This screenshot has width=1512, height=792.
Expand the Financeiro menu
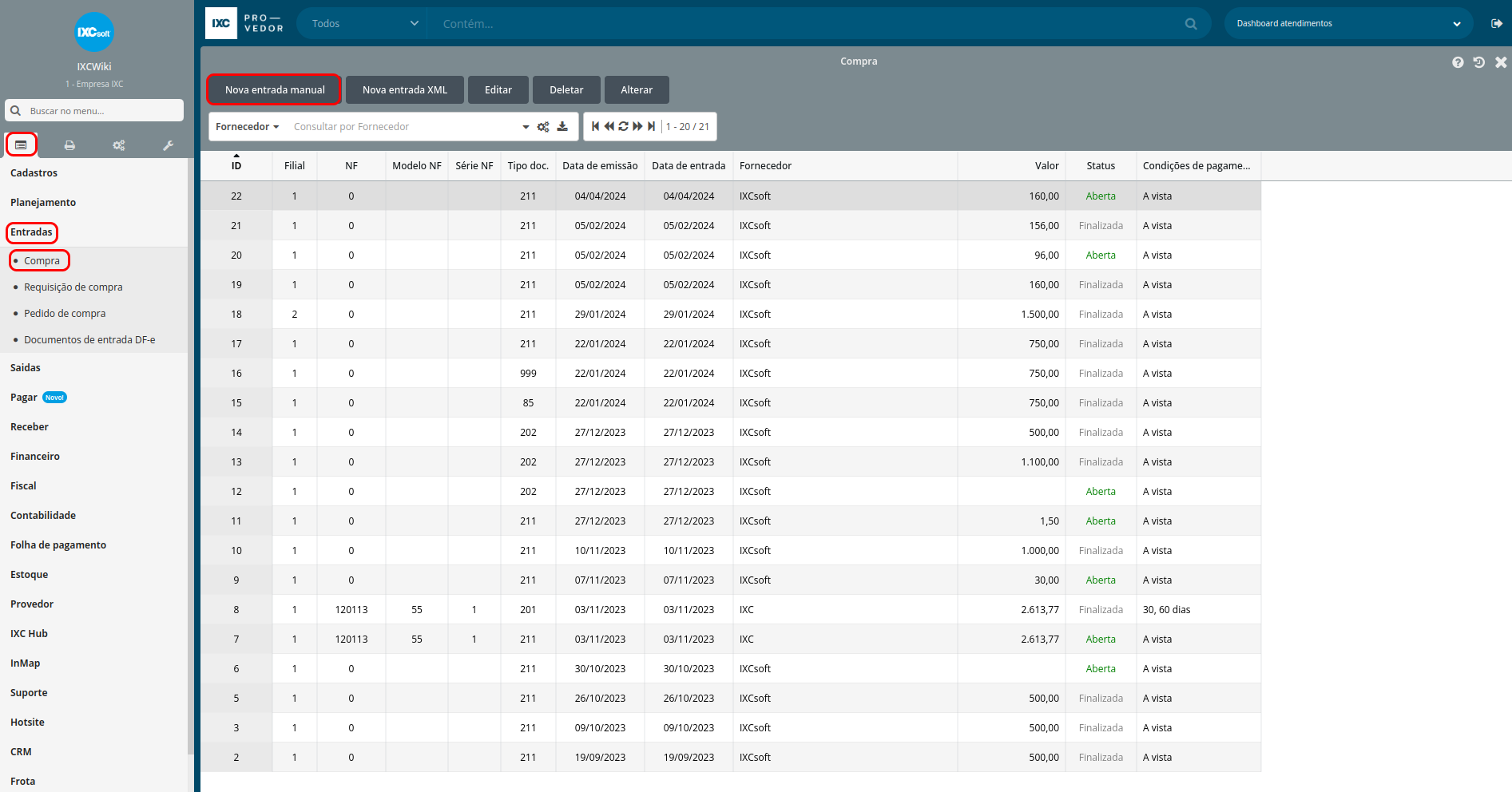pos(34,457)
